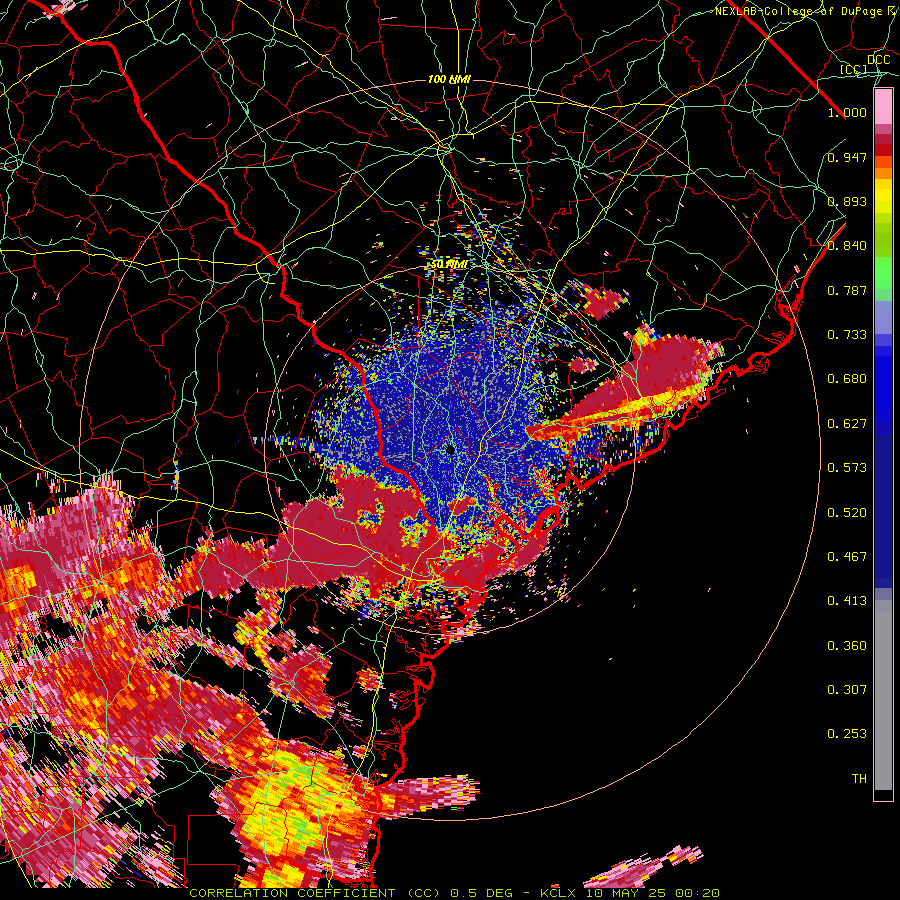Click the 0.253 legend value
The height and width of the screenshot is (900, 900).
click(x=847, y=734)
